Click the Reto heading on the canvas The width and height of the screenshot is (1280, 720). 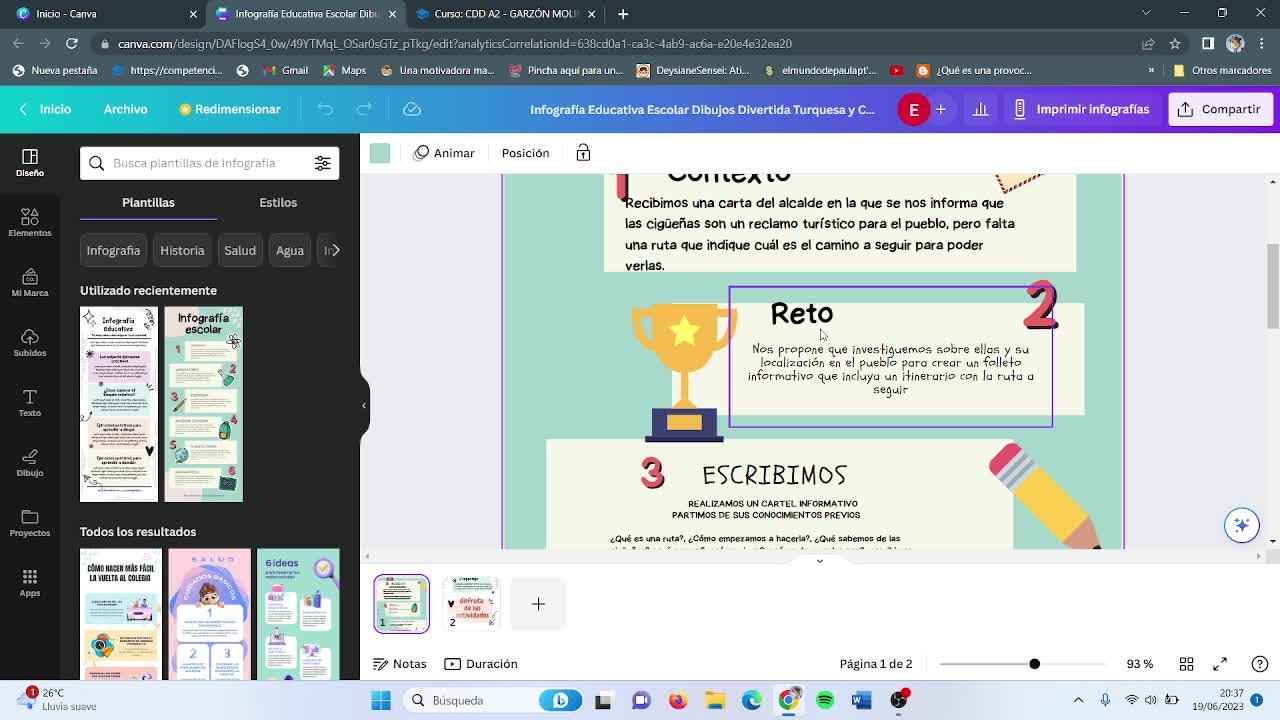(801, 314)
